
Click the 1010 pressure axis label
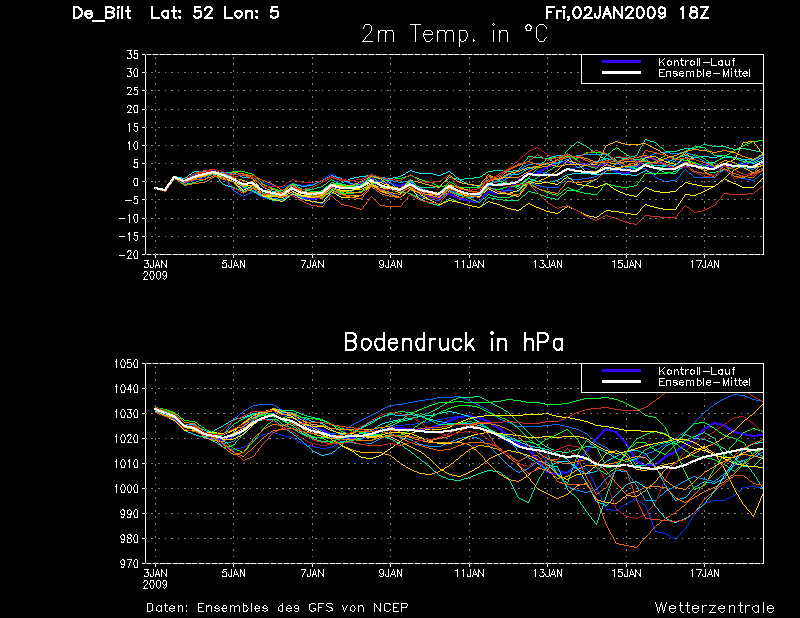click(126, 464)
